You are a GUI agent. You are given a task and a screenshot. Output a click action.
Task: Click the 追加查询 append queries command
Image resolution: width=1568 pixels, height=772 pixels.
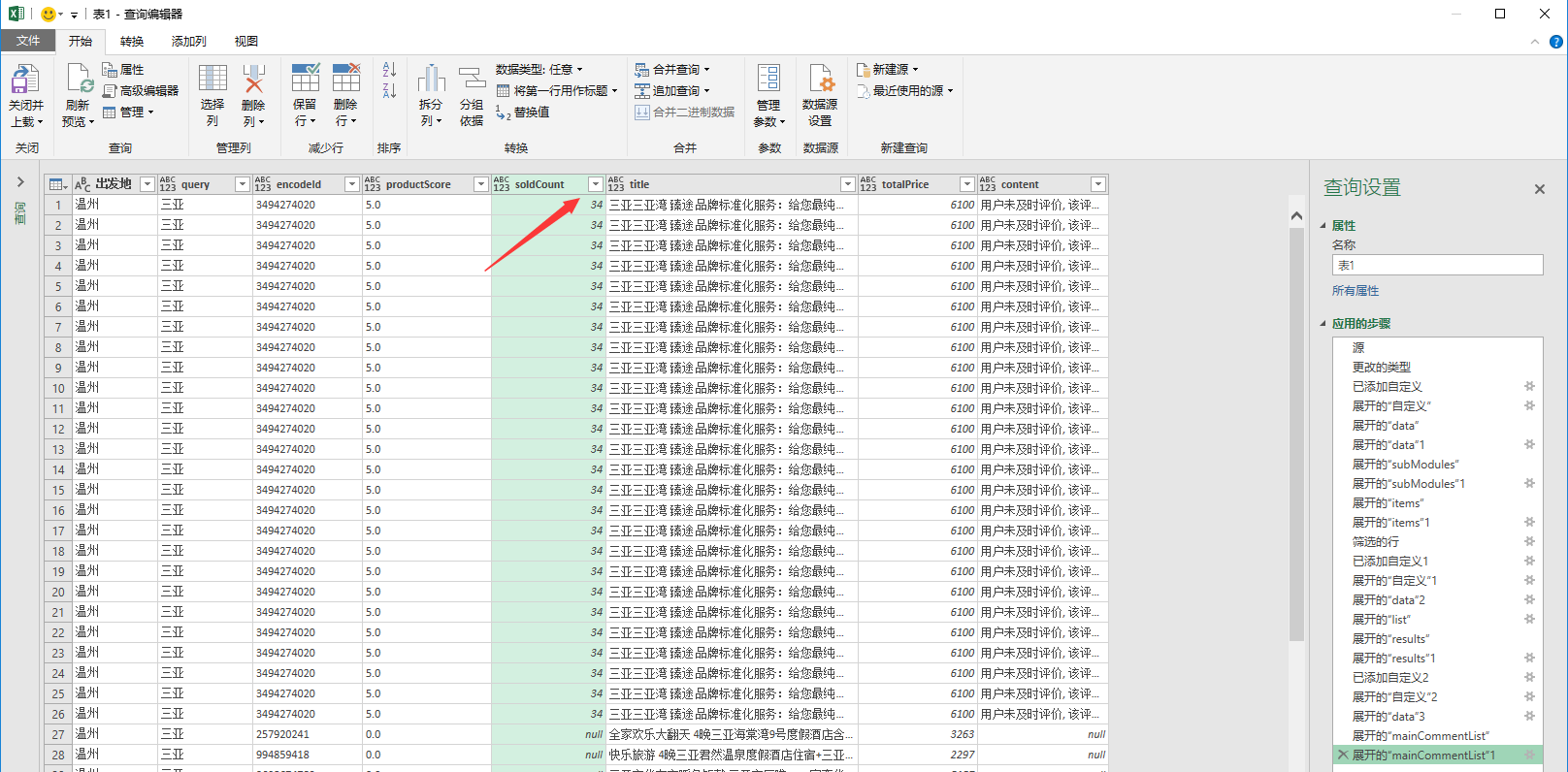click(672, 91)
